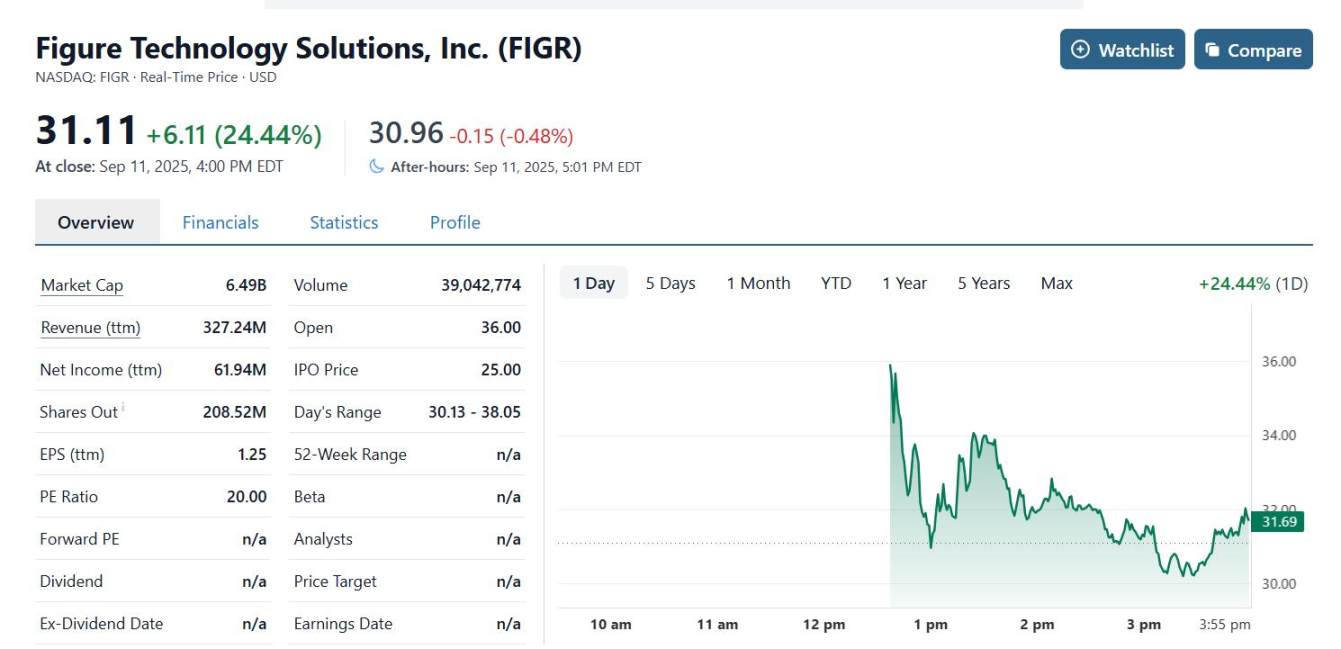Switch to the 5 Years chart view
The width and height of the screenshot is (1341, 649).
click(x=982, y=283)
